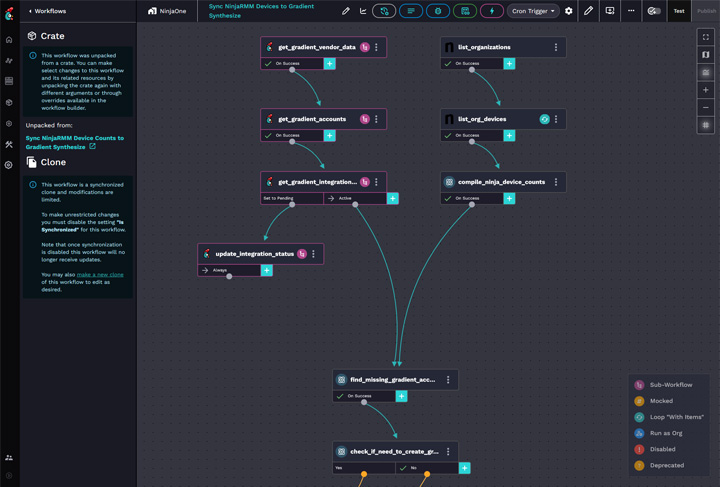The height and width of the screenshot is (487, 720).
Task: Open the more options ellipsis menu
Action: click(631, 11)
